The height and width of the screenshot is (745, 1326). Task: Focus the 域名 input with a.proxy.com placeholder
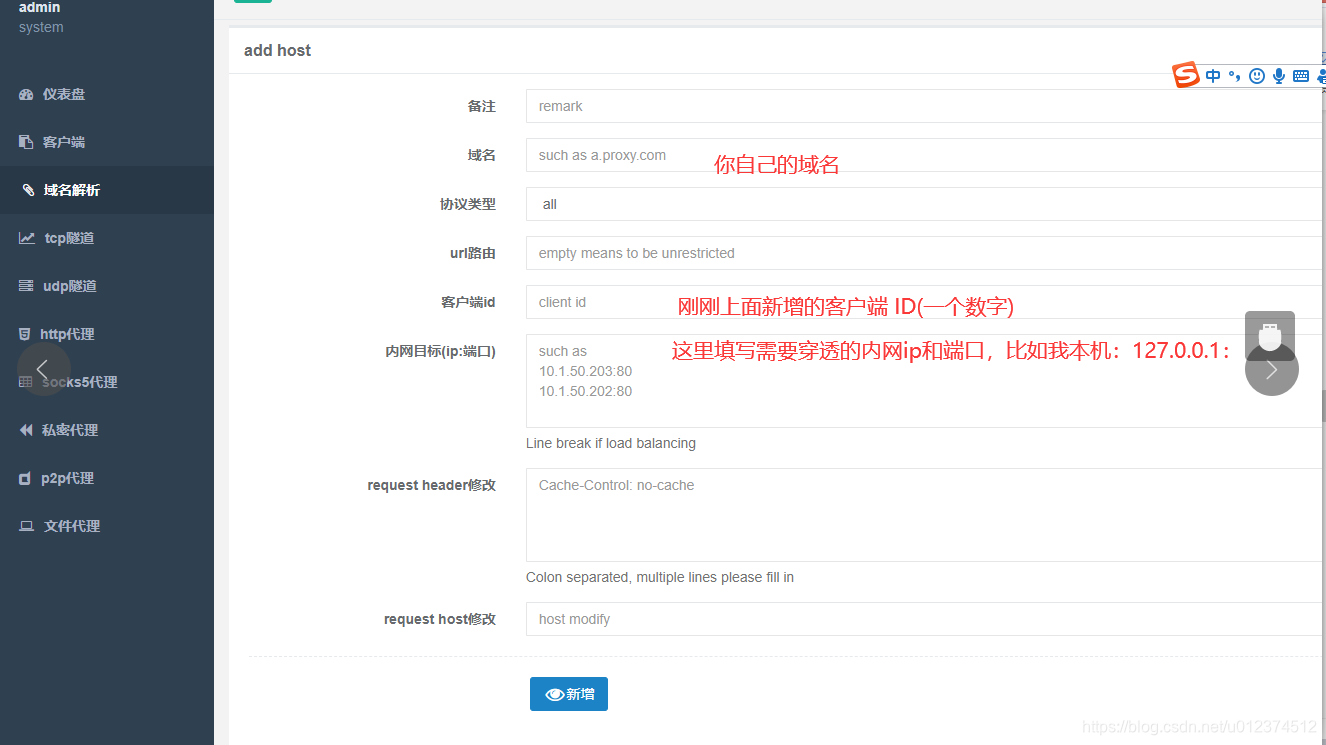pos(925,155)
